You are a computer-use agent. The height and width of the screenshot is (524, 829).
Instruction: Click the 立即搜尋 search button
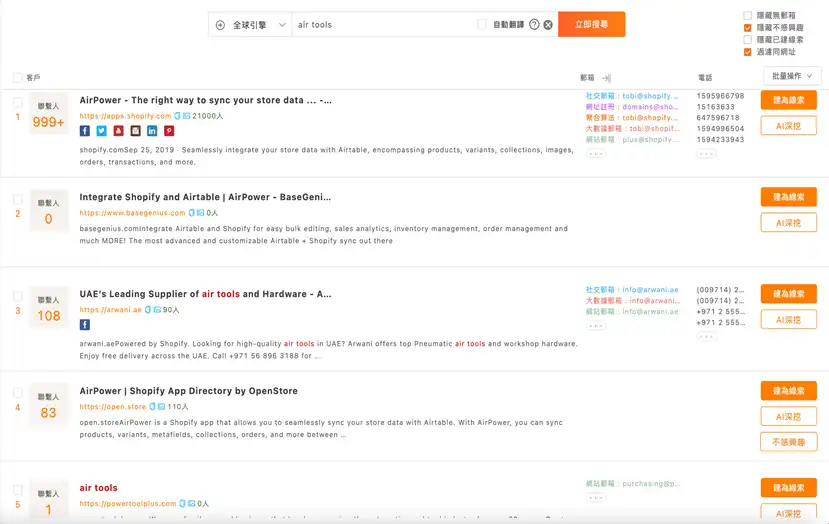(x=592, y=24)
